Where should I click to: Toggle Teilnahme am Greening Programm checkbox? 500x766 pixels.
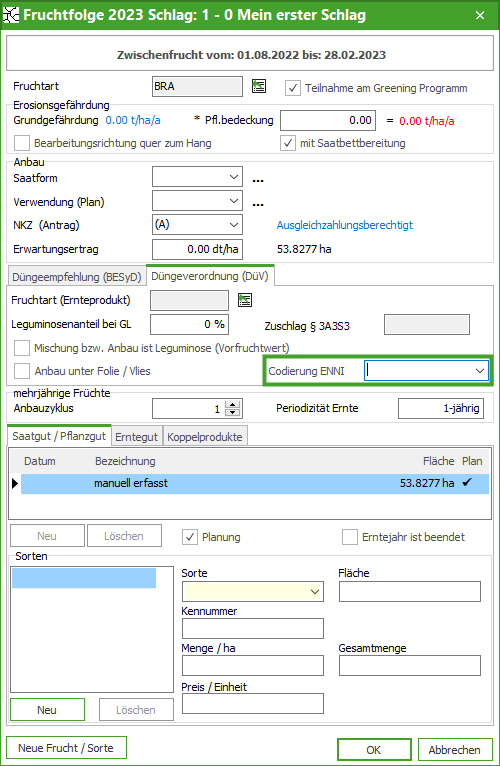292,88
